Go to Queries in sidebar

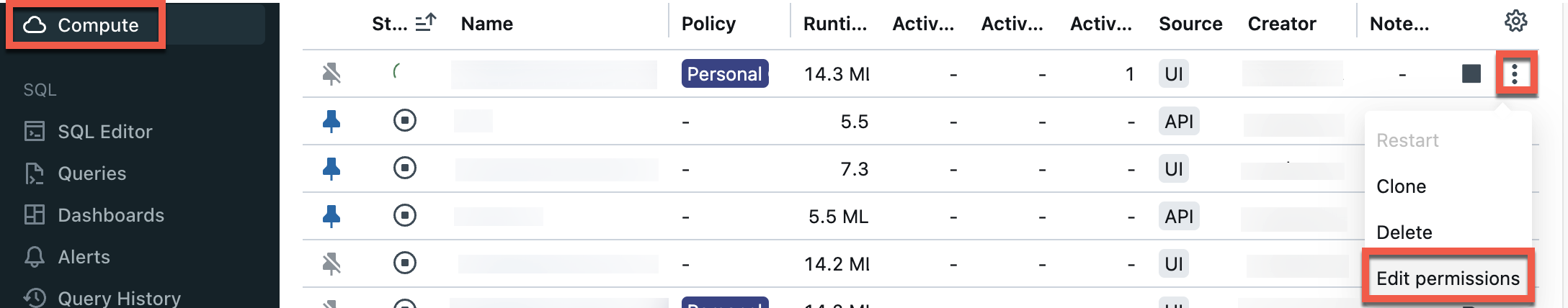point(92,173)
